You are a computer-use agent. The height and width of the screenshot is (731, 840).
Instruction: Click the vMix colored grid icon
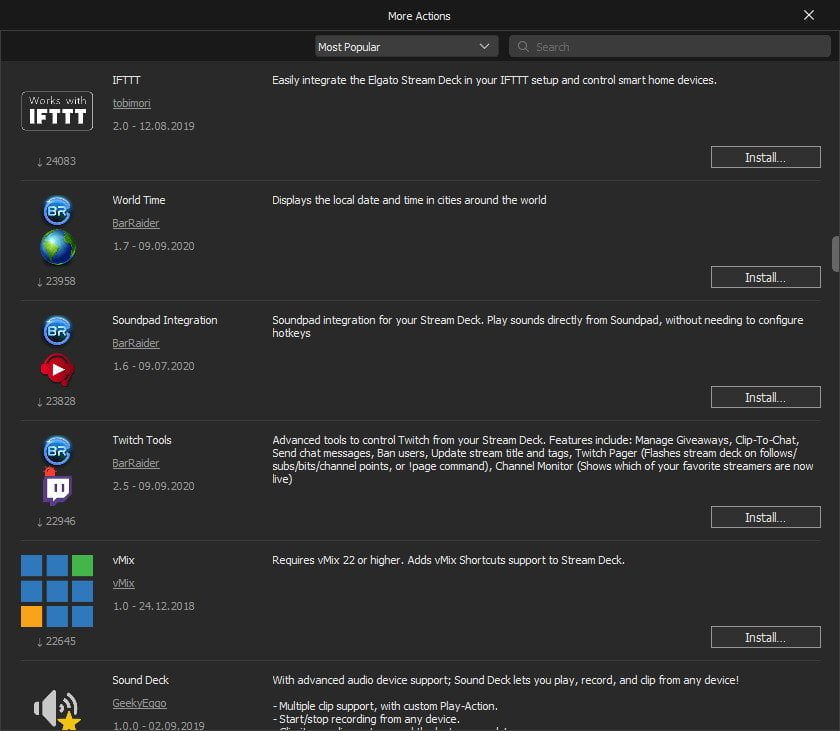pyautogui.click(x=57, y=591)
